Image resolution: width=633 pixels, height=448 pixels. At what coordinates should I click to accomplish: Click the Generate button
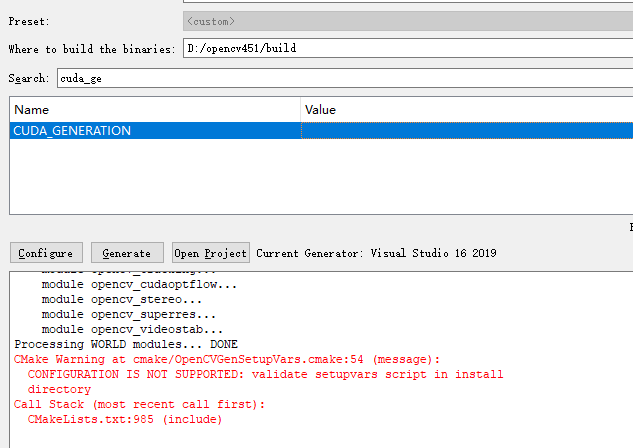(127, 253)
